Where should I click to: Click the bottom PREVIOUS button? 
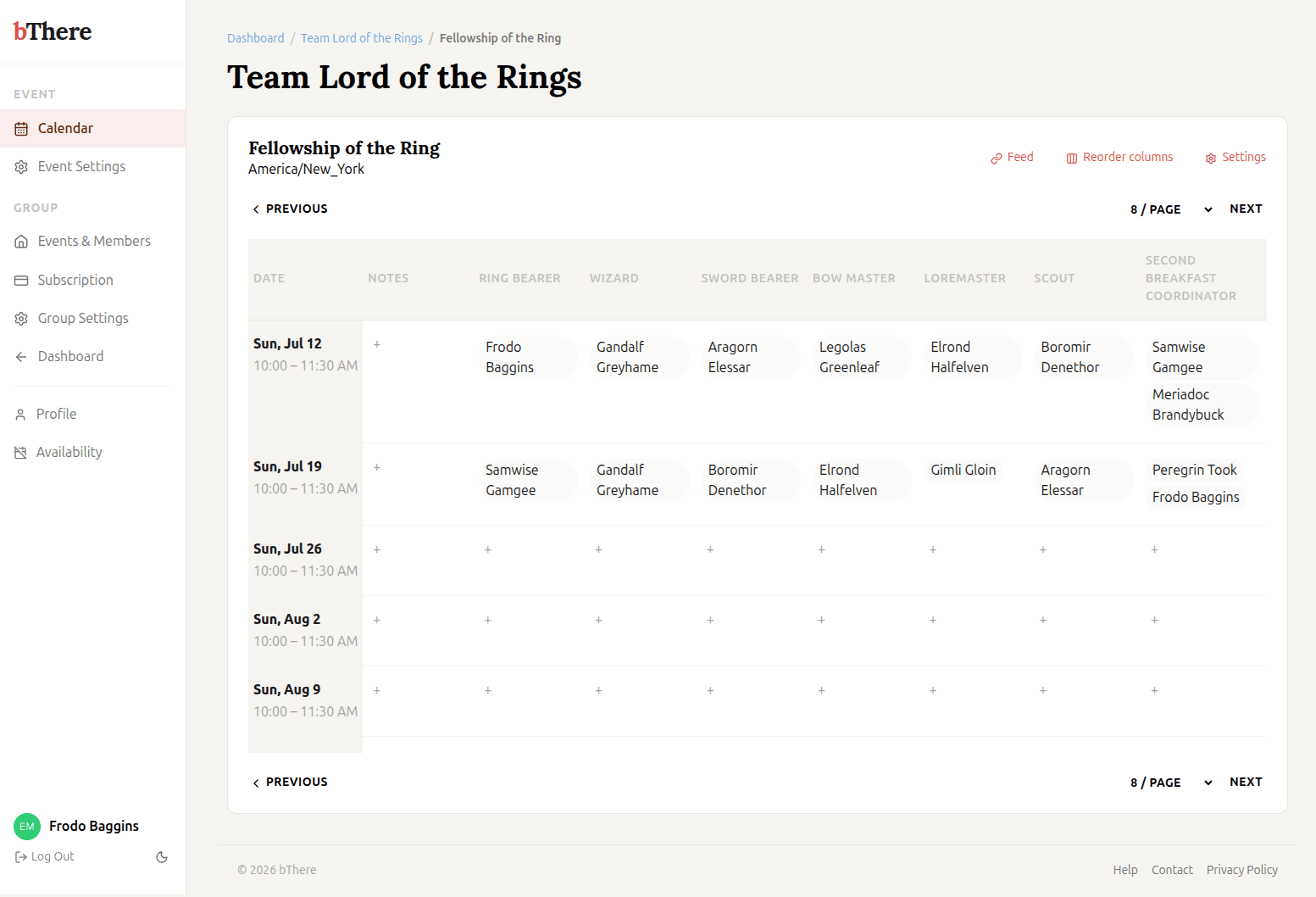(x=290, y=782)
